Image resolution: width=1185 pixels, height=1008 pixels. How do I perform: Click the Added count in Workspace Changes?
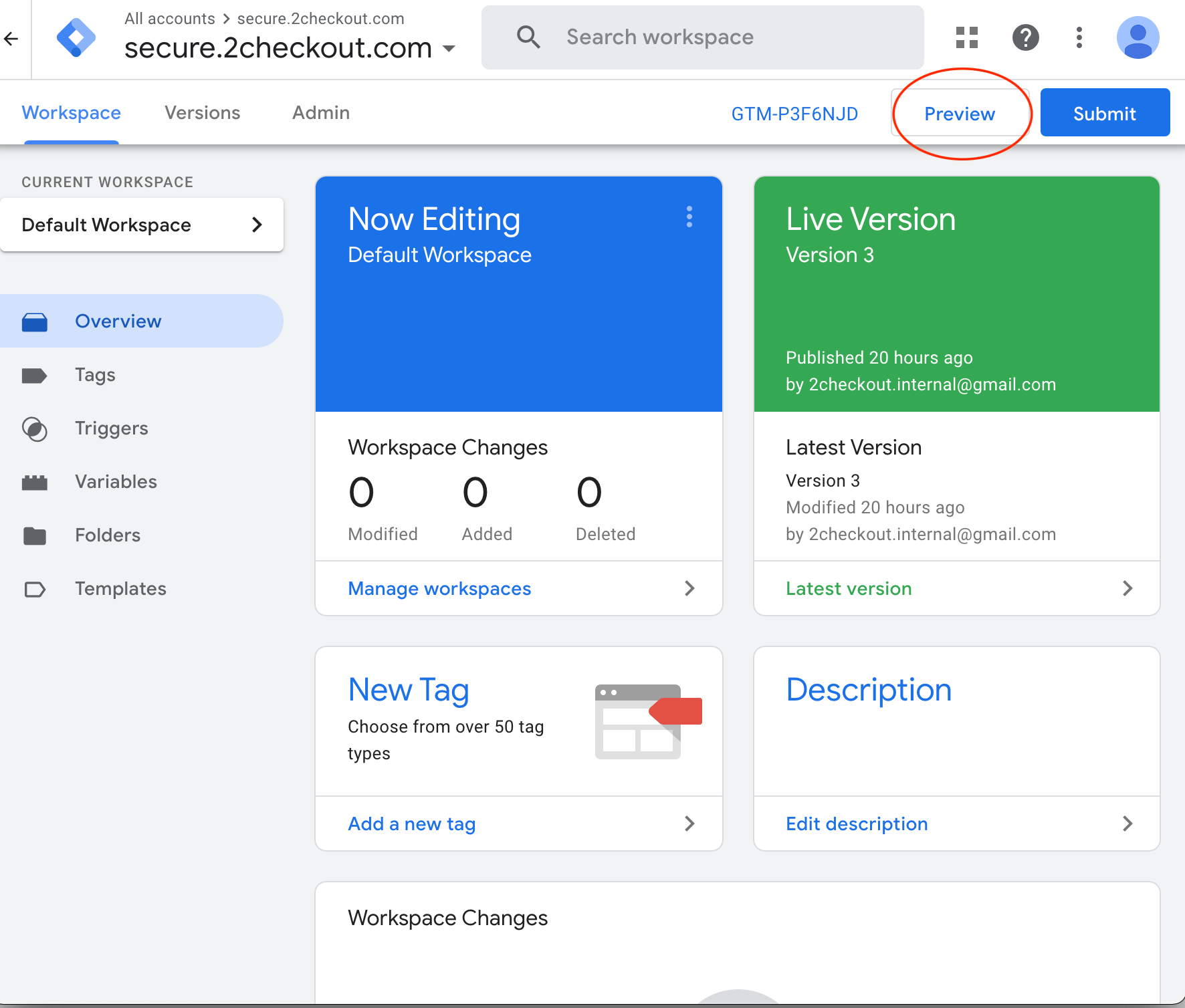pos(475,492)
